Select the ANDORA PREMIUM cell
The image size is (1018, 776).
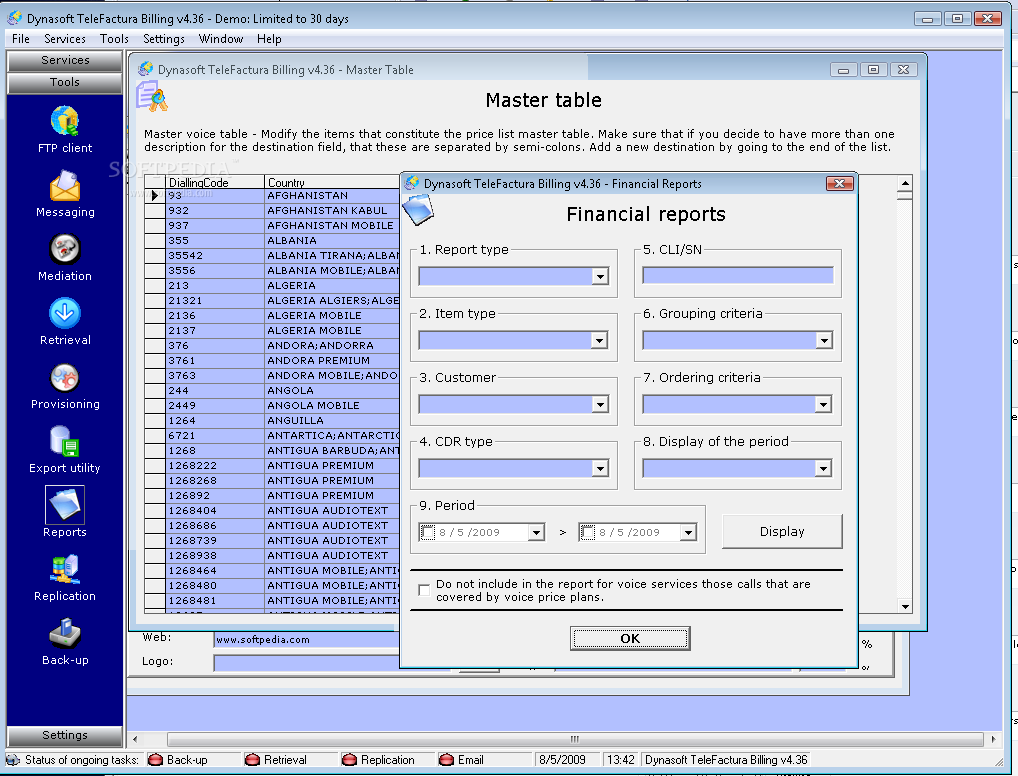[x=332, y=360]
